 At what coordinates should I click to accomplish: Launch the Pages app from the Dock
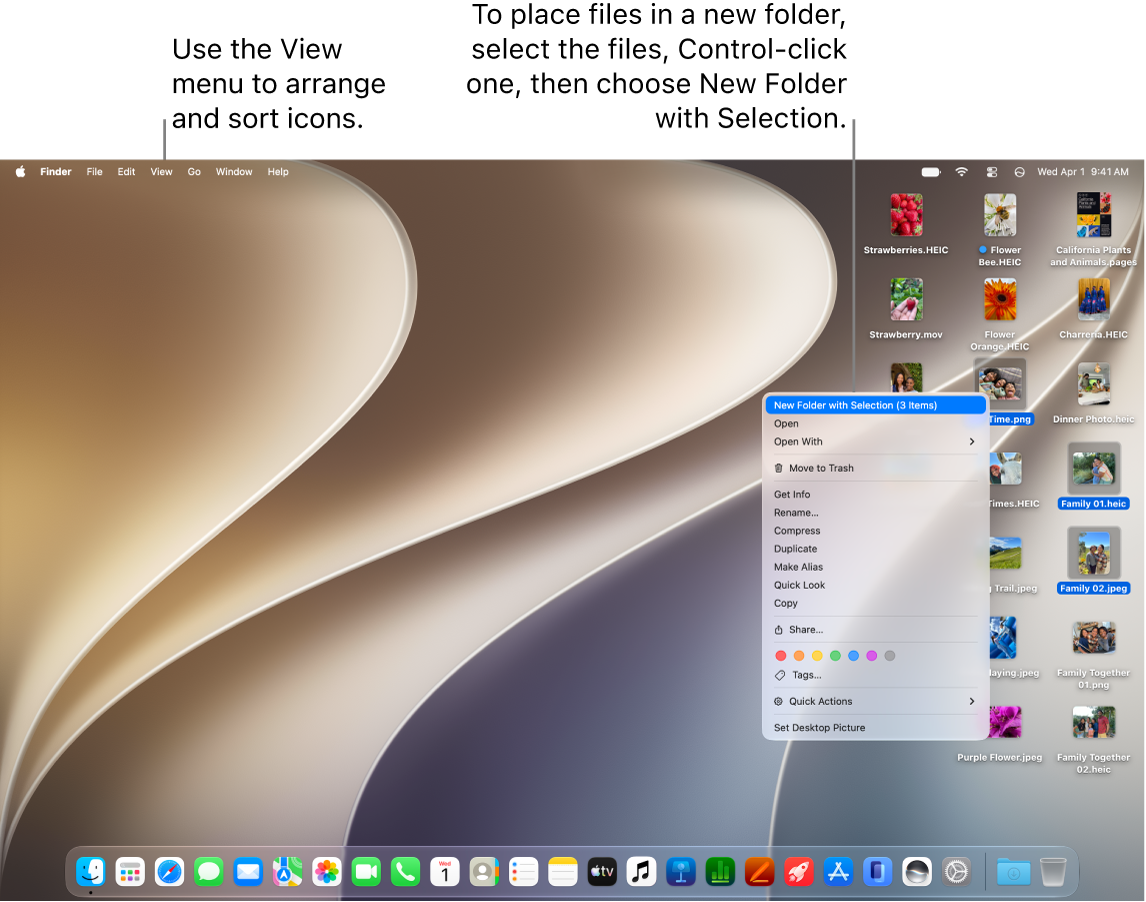(759, 871)
